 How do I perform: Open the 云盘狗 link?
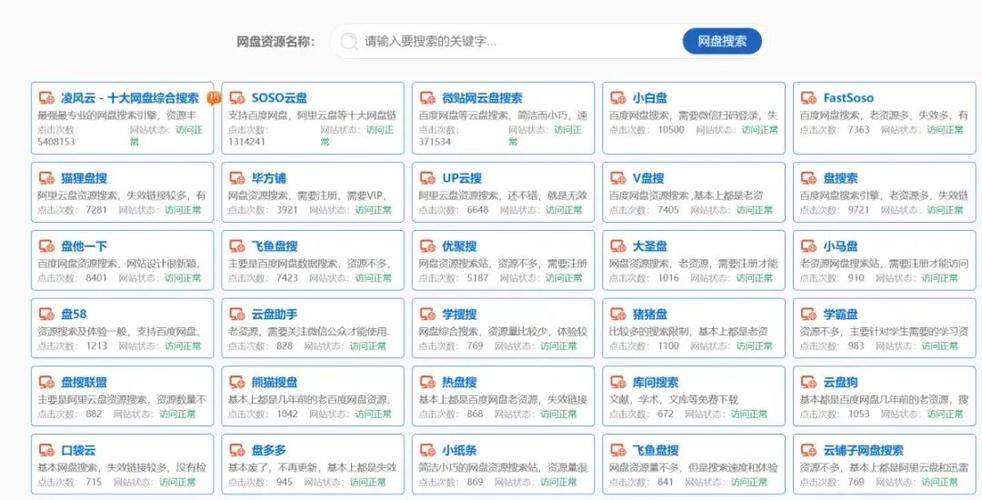click(x=840, y=382)
